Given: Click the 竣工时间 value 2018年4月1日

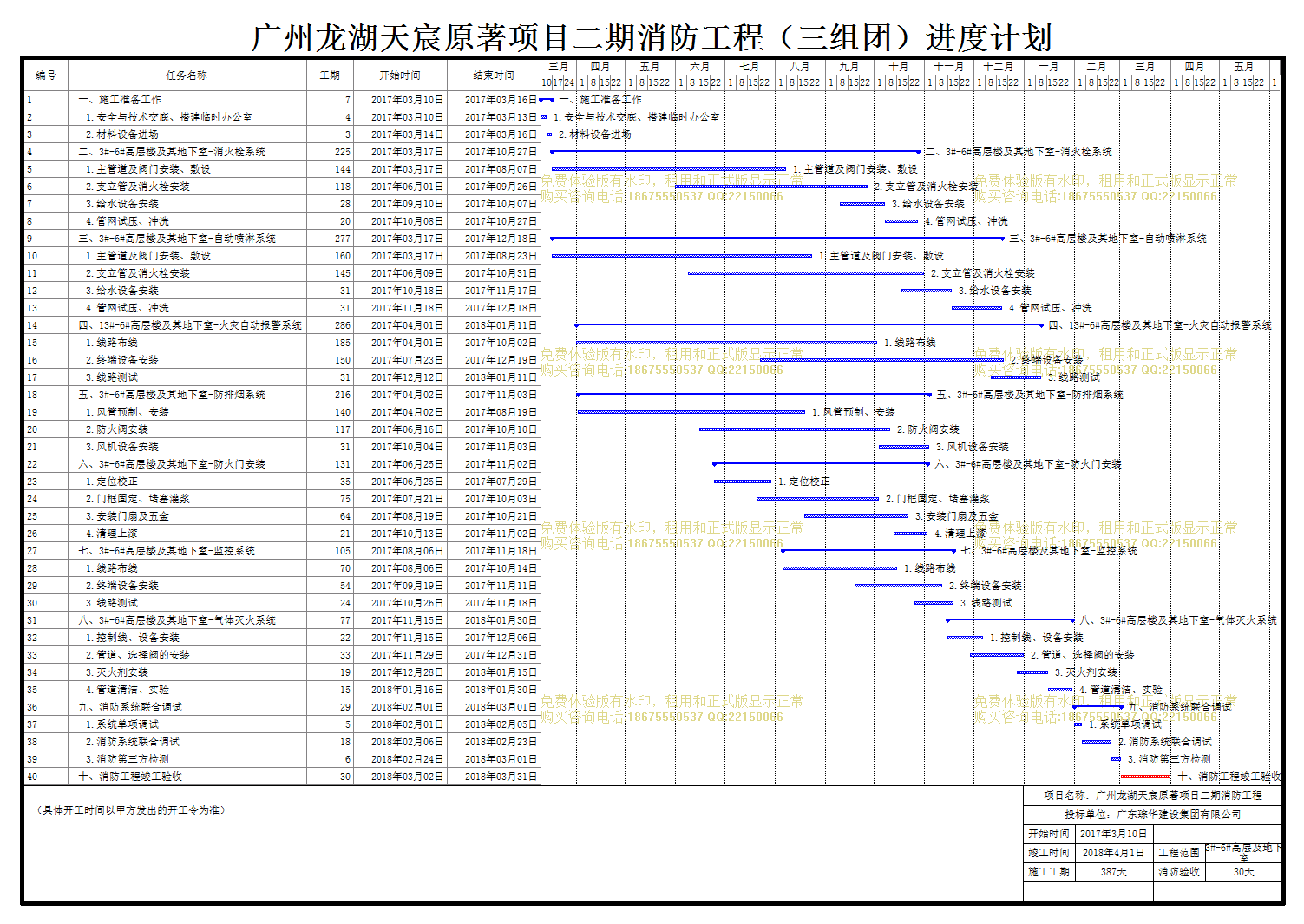Looking at the screenshot, I should [1113, 853].
